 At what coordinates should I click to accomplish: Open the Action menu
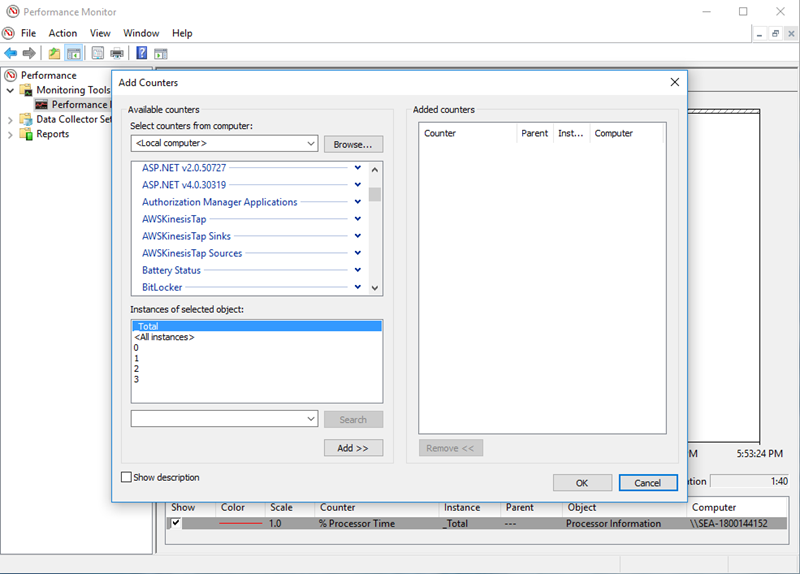(62, 33)
